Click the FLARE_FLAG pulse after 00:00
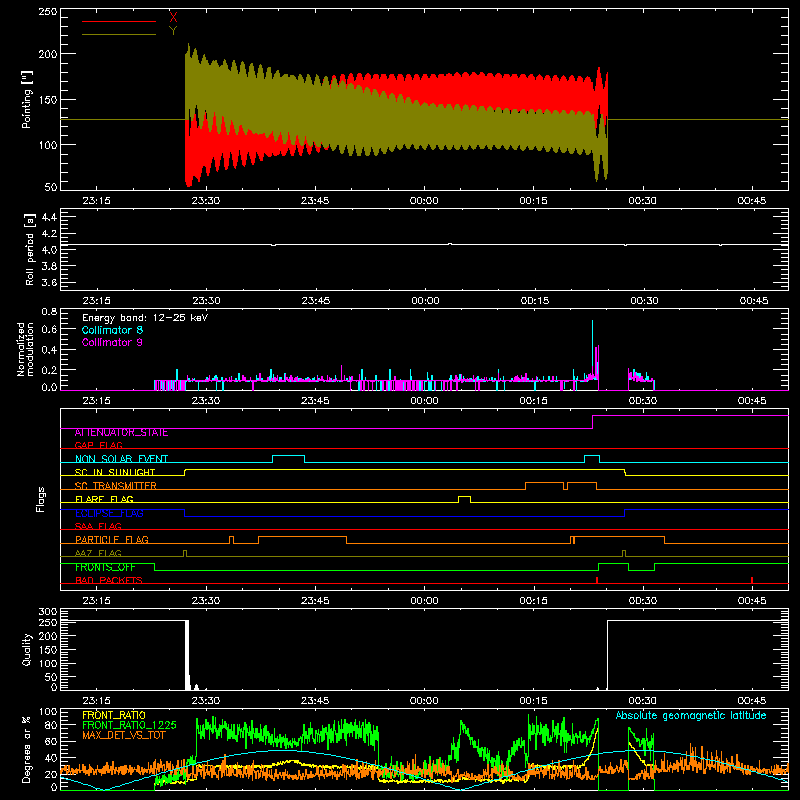 point(464,499)
